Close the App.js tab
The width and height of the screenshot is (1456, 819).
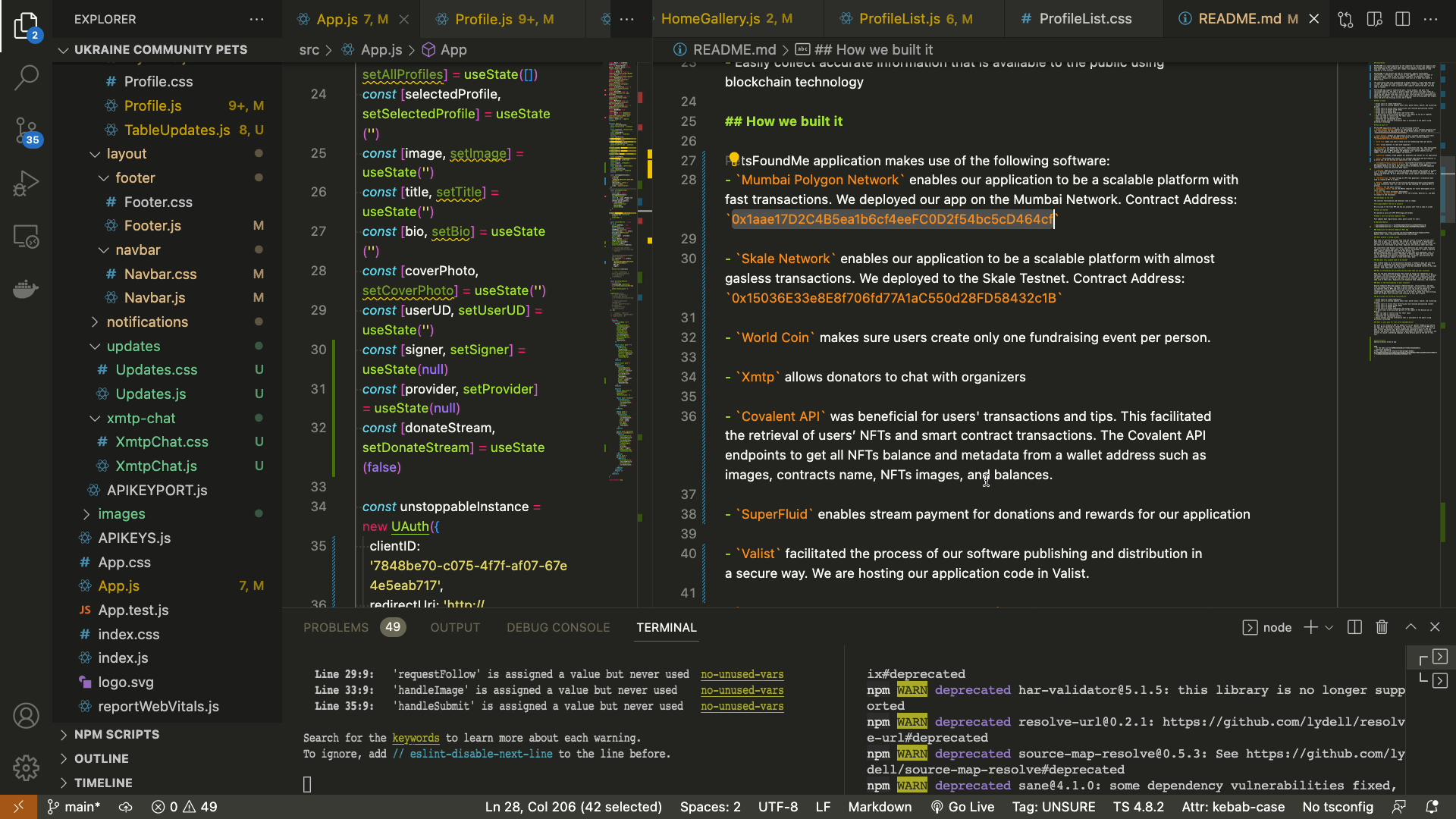[404, 19]
